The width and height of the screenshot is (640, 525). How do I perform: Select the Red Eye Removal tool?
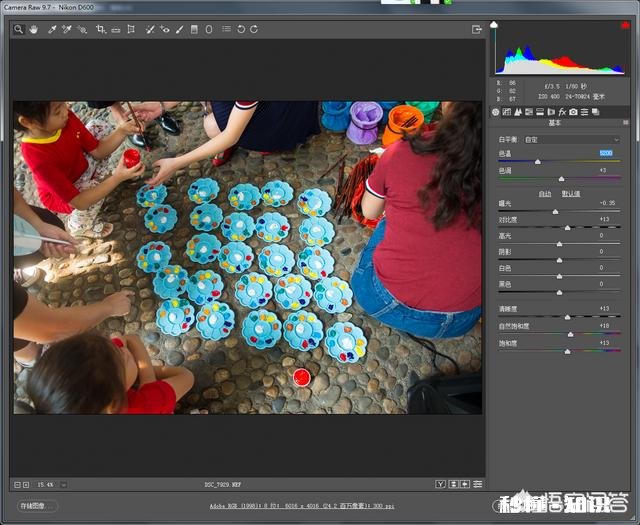(164, 29)
